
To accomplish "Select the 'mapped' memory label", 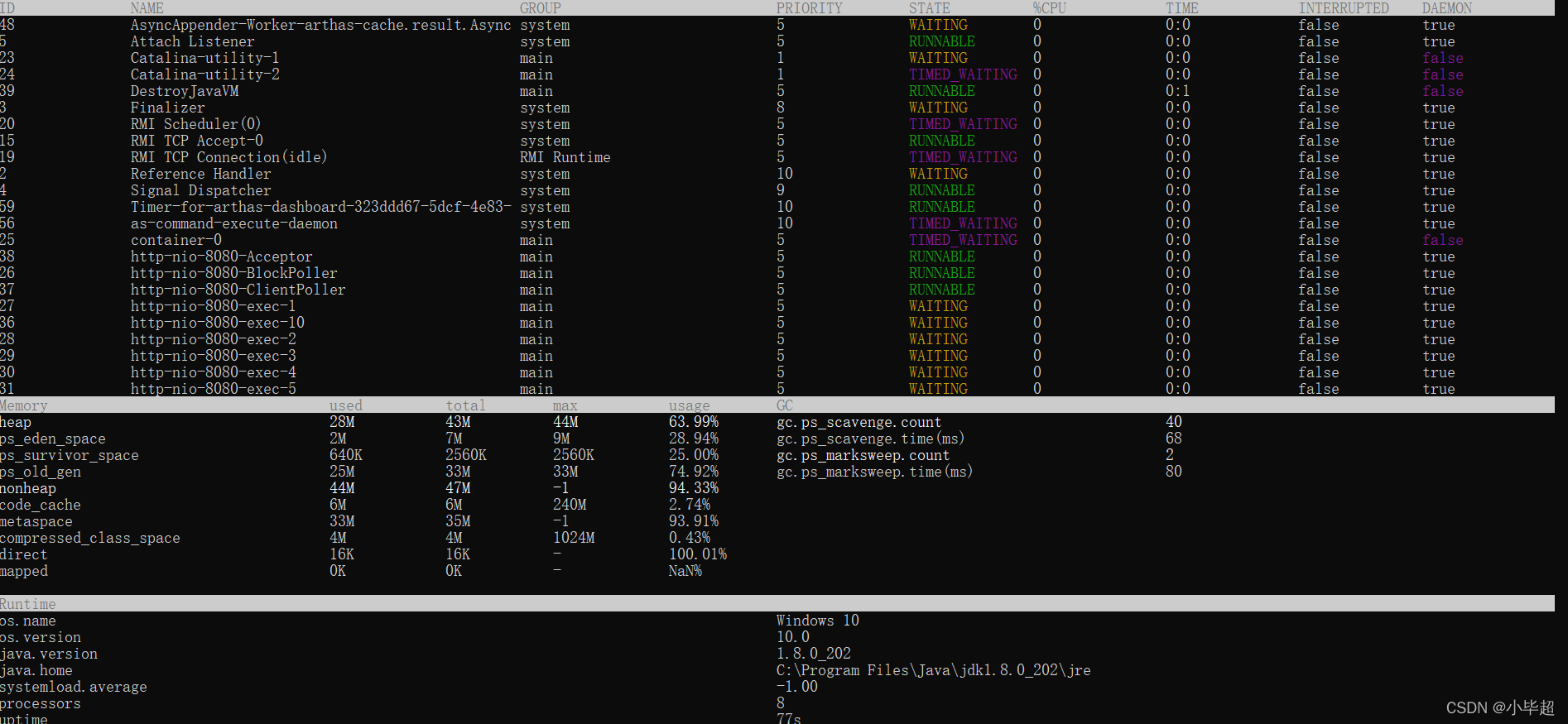I will (x=24, y=571).
